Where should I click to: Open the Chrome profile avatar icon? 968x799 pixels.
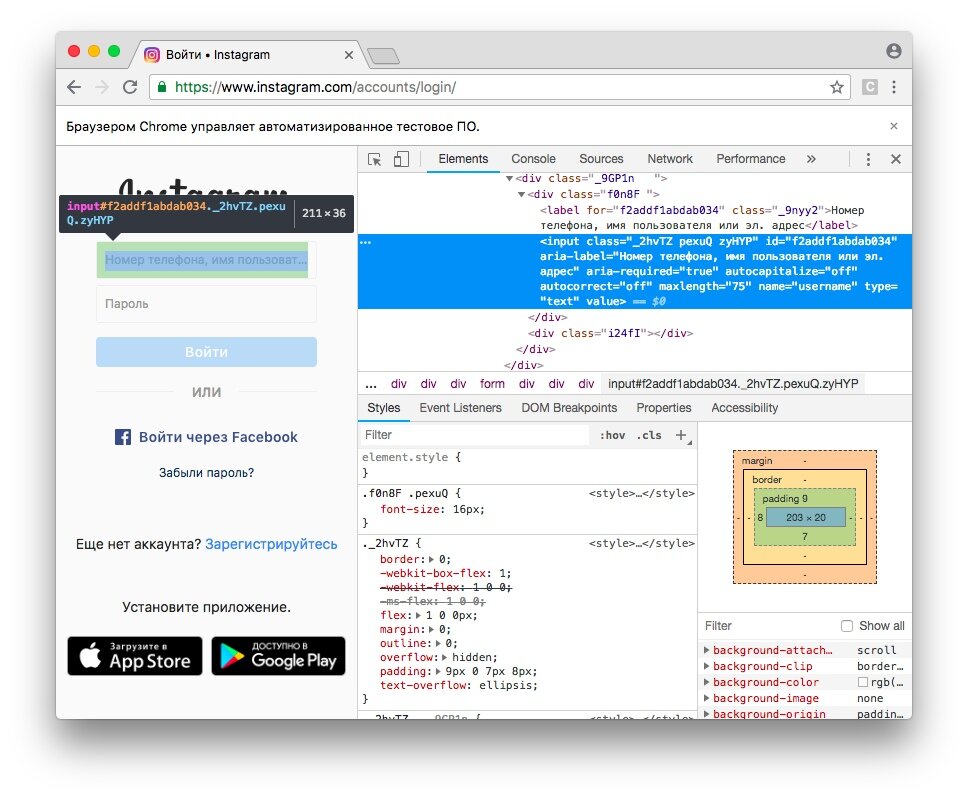(893, 51)
